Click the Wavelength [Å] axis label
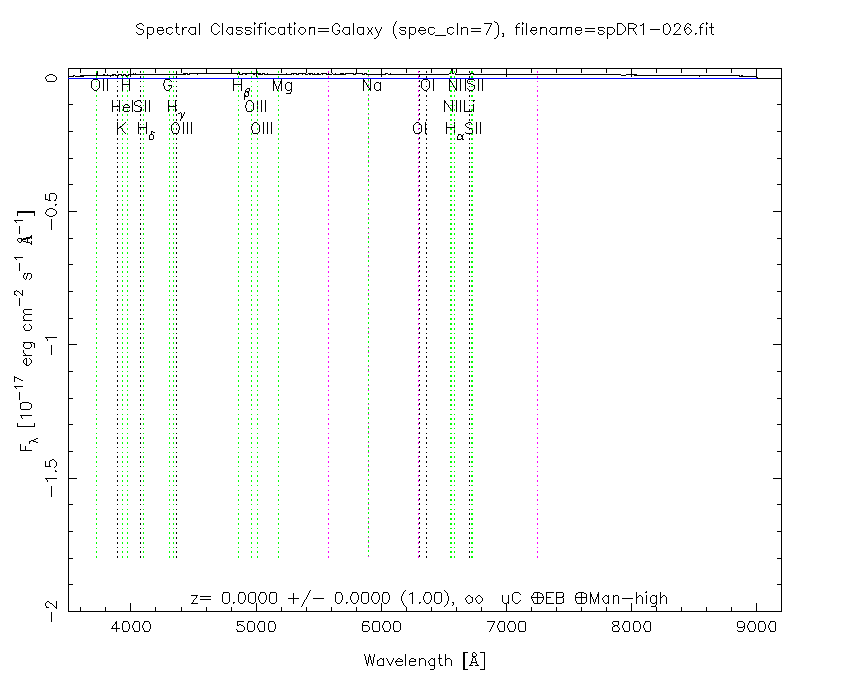 click(424, 661)
